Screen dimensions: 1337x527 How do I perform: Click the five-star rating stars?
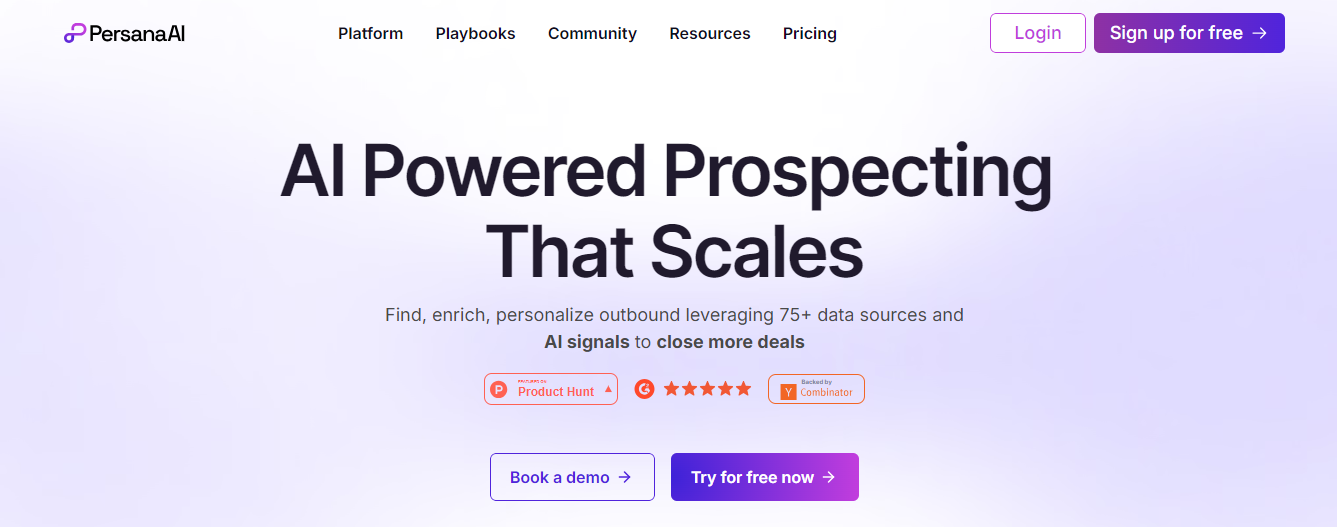coord(707,389)
